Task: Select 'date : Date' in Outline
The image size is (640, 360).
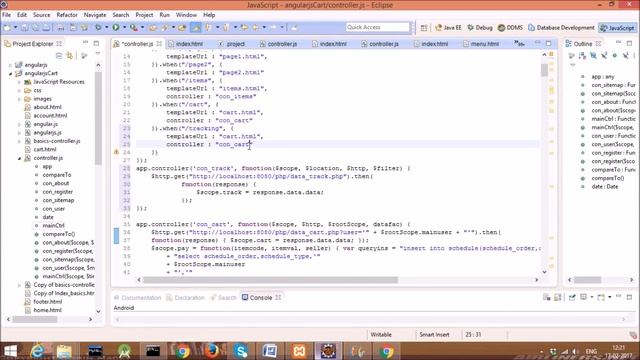Action: click(x=604, y=187)
